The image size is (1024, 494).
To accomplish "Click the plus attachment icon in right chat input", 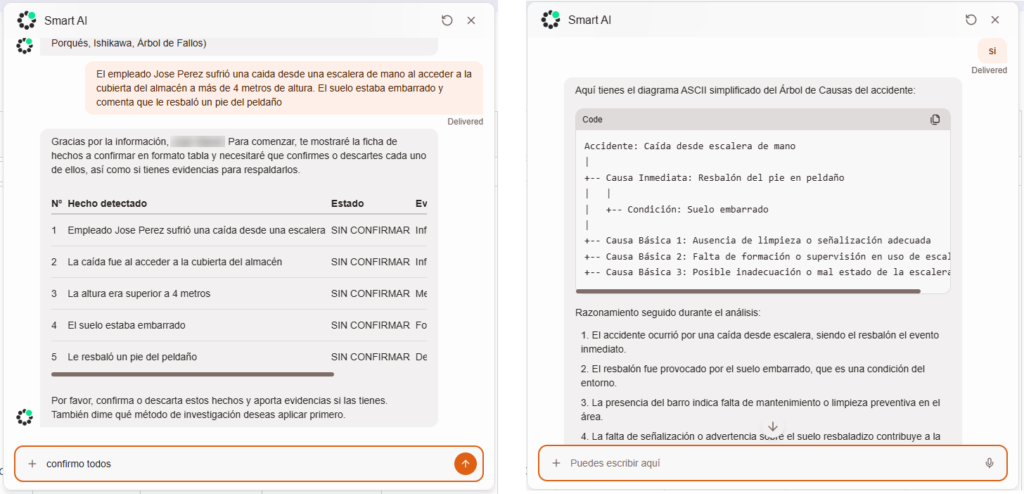I will point(556,463).
